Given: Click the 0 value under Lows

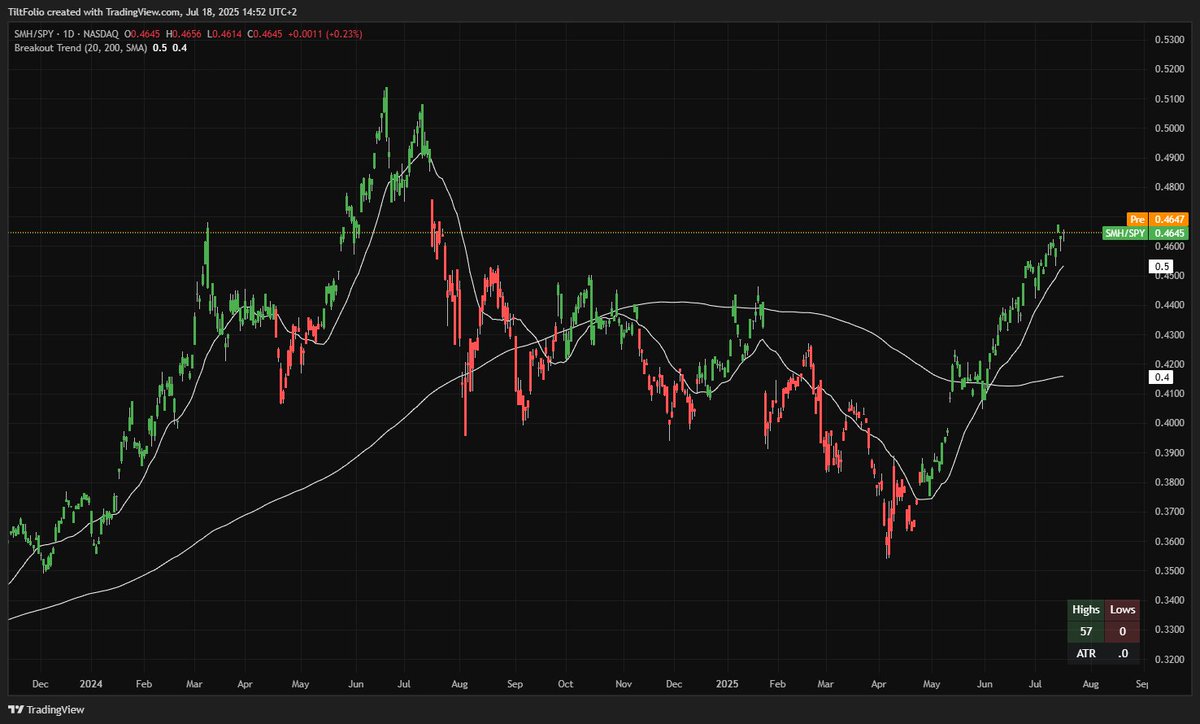Looking at the screenshot, I should [1123, 631].
